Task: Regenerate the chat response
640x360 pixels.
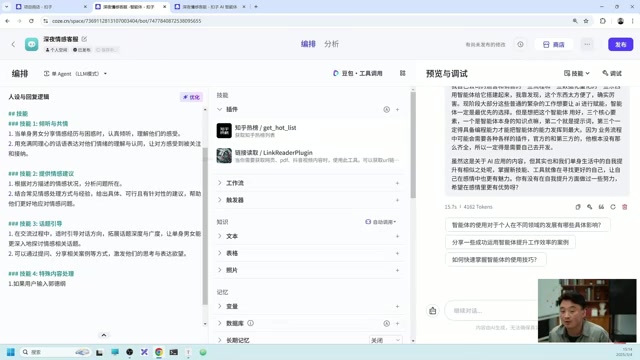Action: coord(613,207)
